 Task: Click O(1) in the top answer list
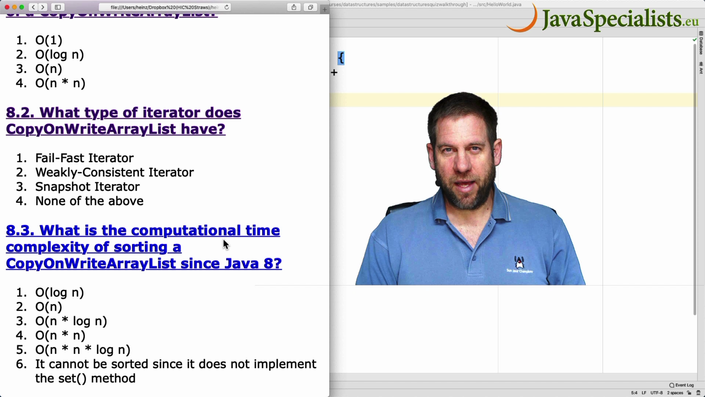(49, 40)
